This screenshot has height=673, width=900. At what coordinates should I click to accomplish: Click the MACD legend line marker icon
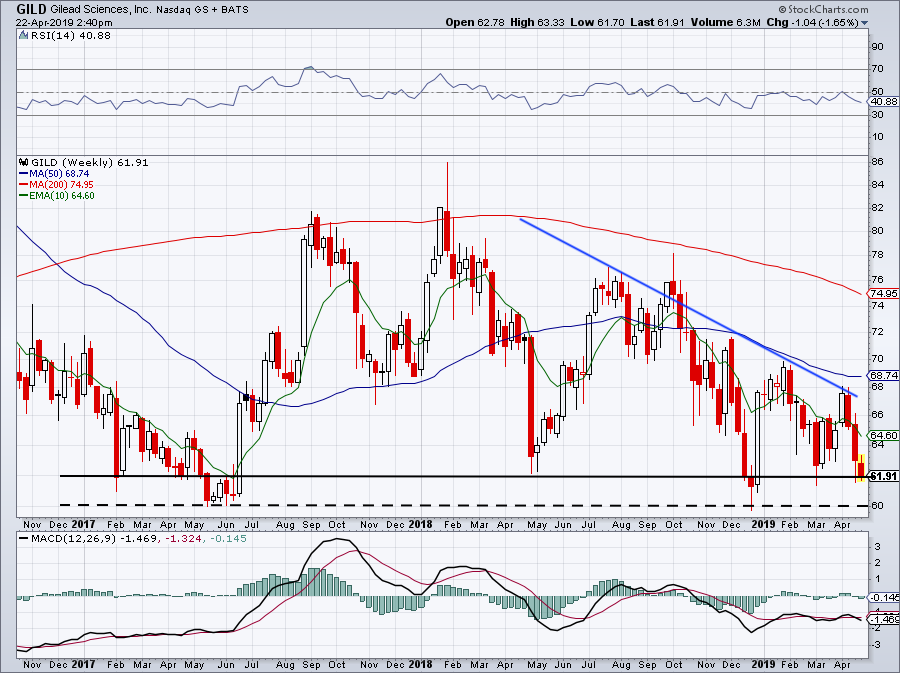(x=24, y=539)
